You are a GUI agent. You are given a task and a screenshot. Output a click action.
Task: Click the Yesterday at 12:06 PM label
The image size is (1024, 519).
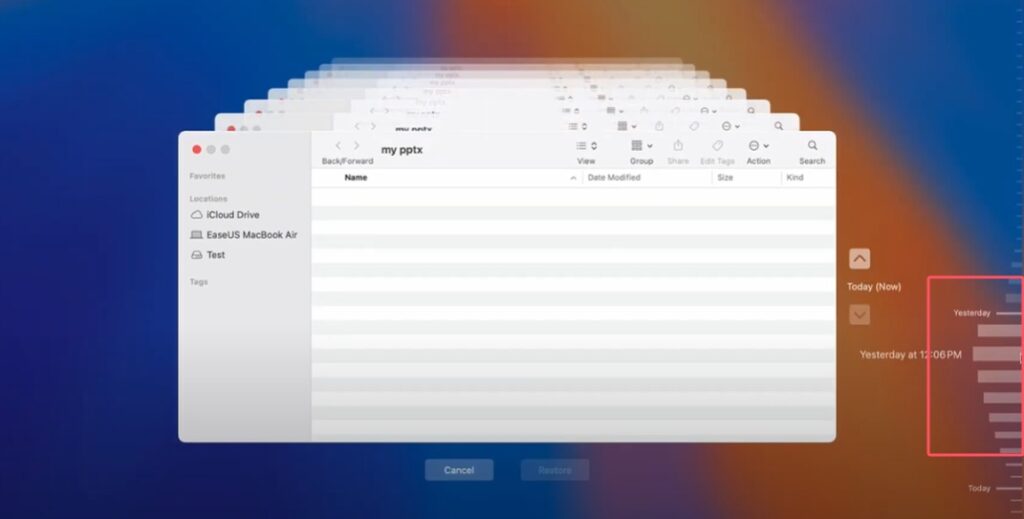click(910, 354)
